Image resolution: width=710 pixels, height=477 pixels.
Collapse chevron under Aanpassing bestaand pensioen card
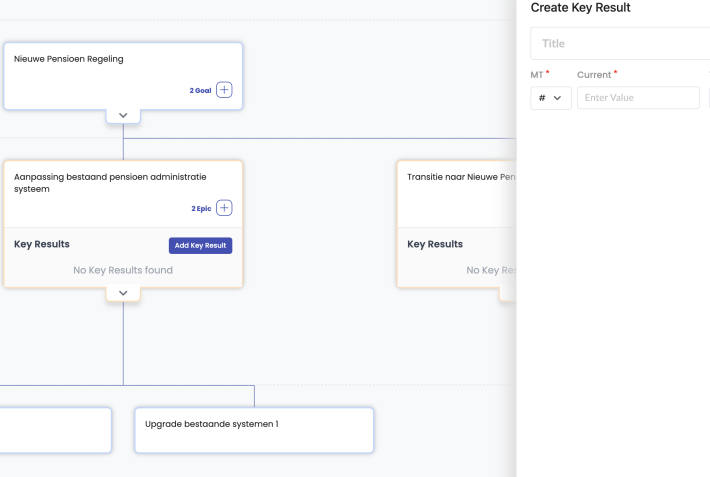pos(123,293)
